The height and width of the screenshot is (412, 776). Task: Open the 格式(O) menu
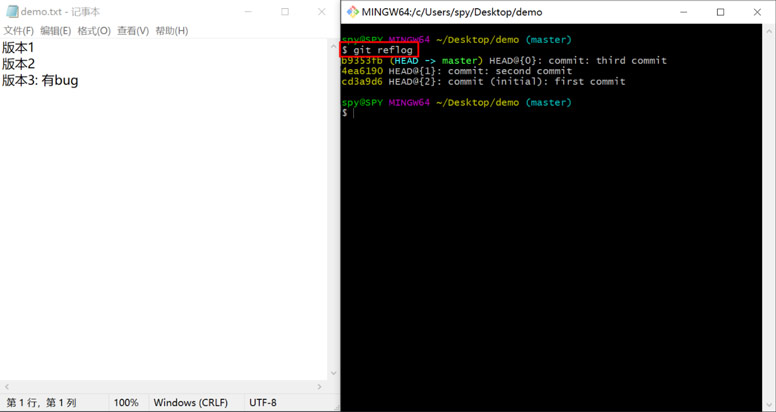[x=94, y=31]
